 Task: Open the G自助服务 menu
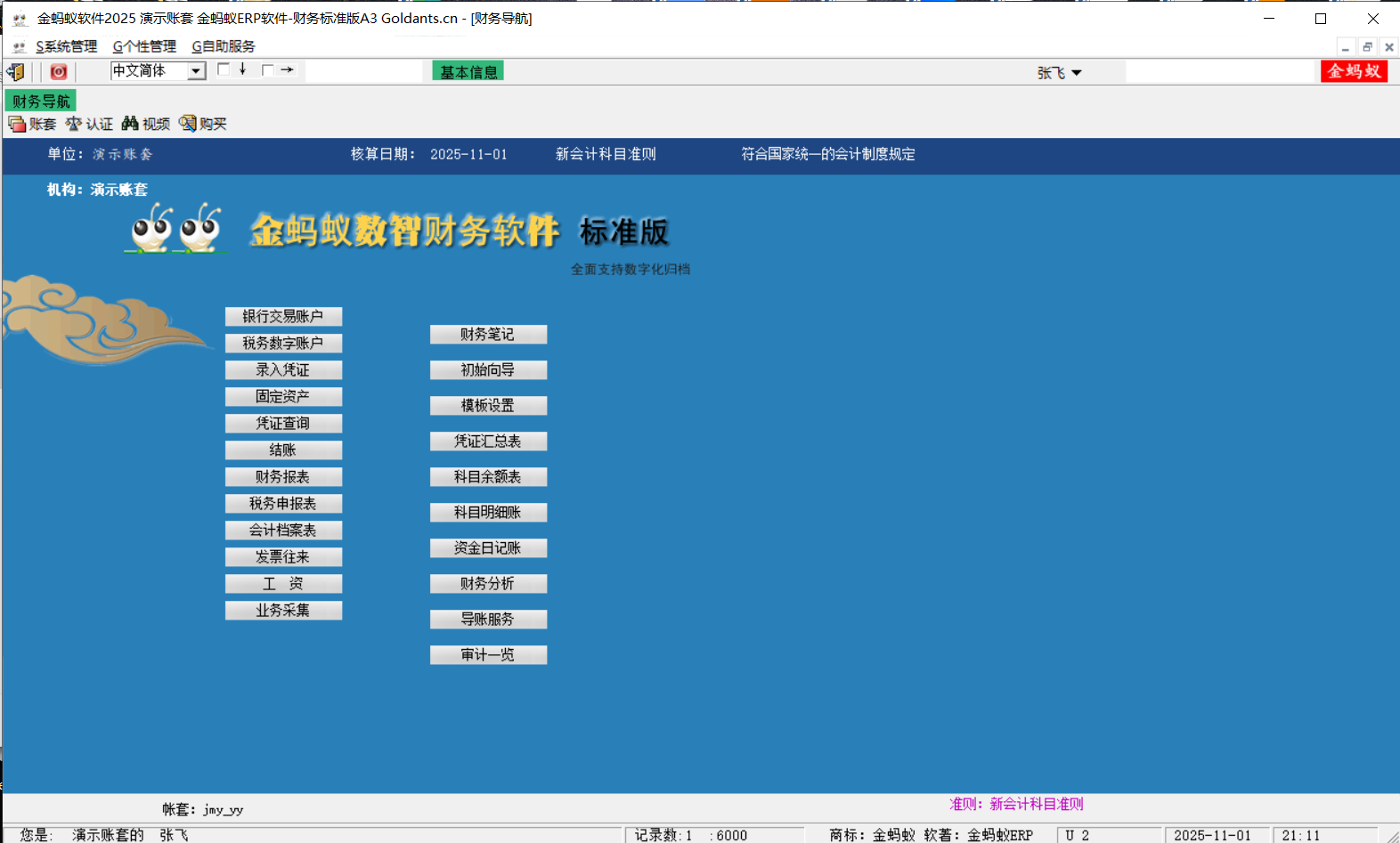pos(224,46)
